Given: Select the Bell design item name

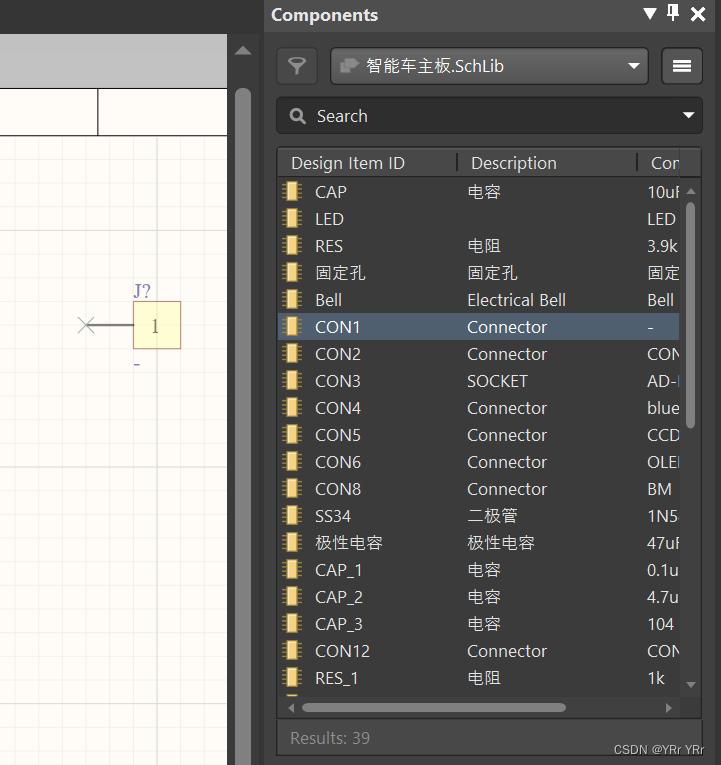Looking at the screenshot, I should click(328, 300).
